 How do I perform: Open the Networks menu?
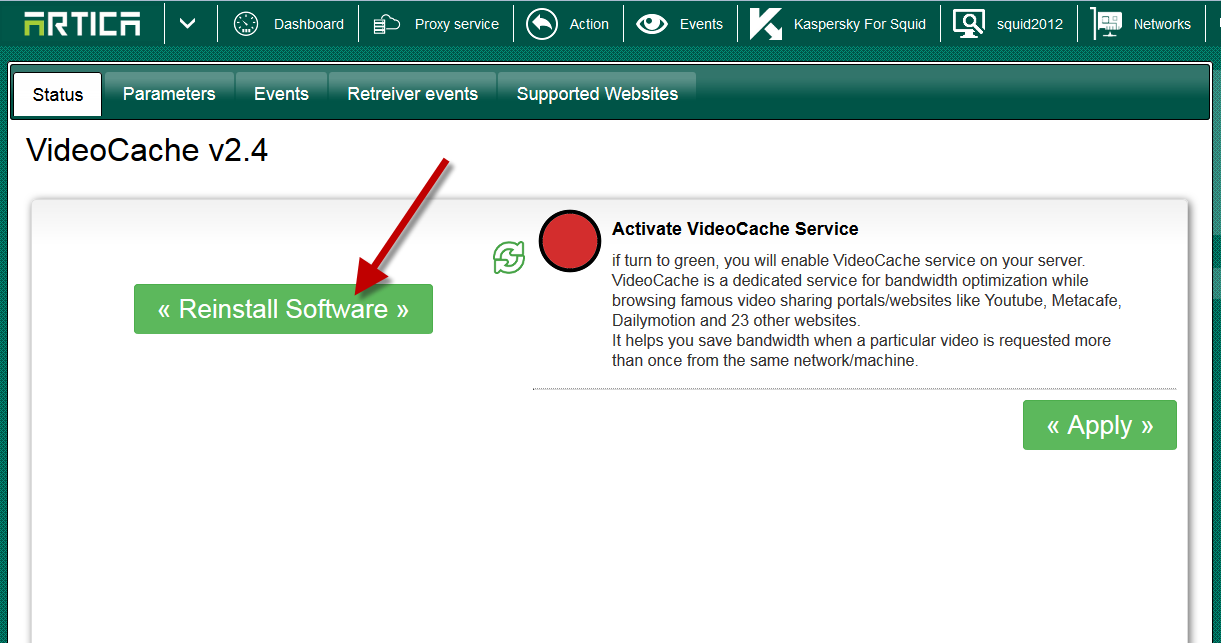(x=1162, y=24)
